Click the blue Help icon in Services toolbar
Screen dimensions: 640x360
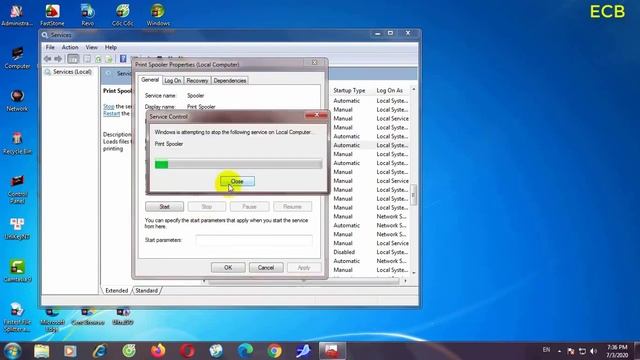point(123,59)
